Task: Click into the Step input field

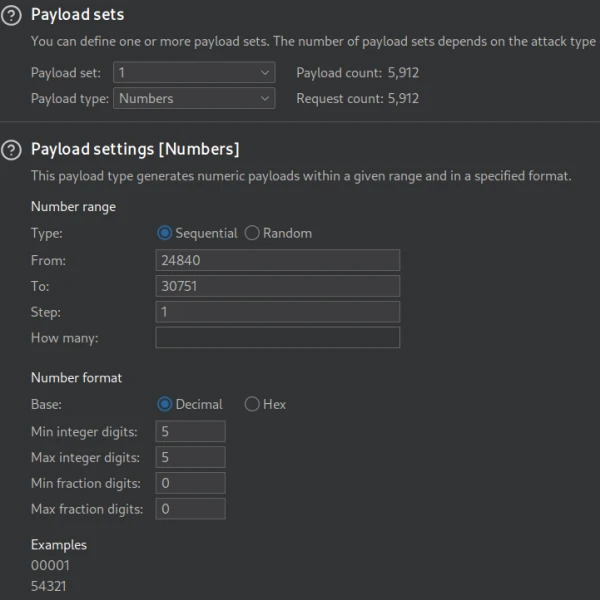Action: pyautogui.click(x=277, y=312)
